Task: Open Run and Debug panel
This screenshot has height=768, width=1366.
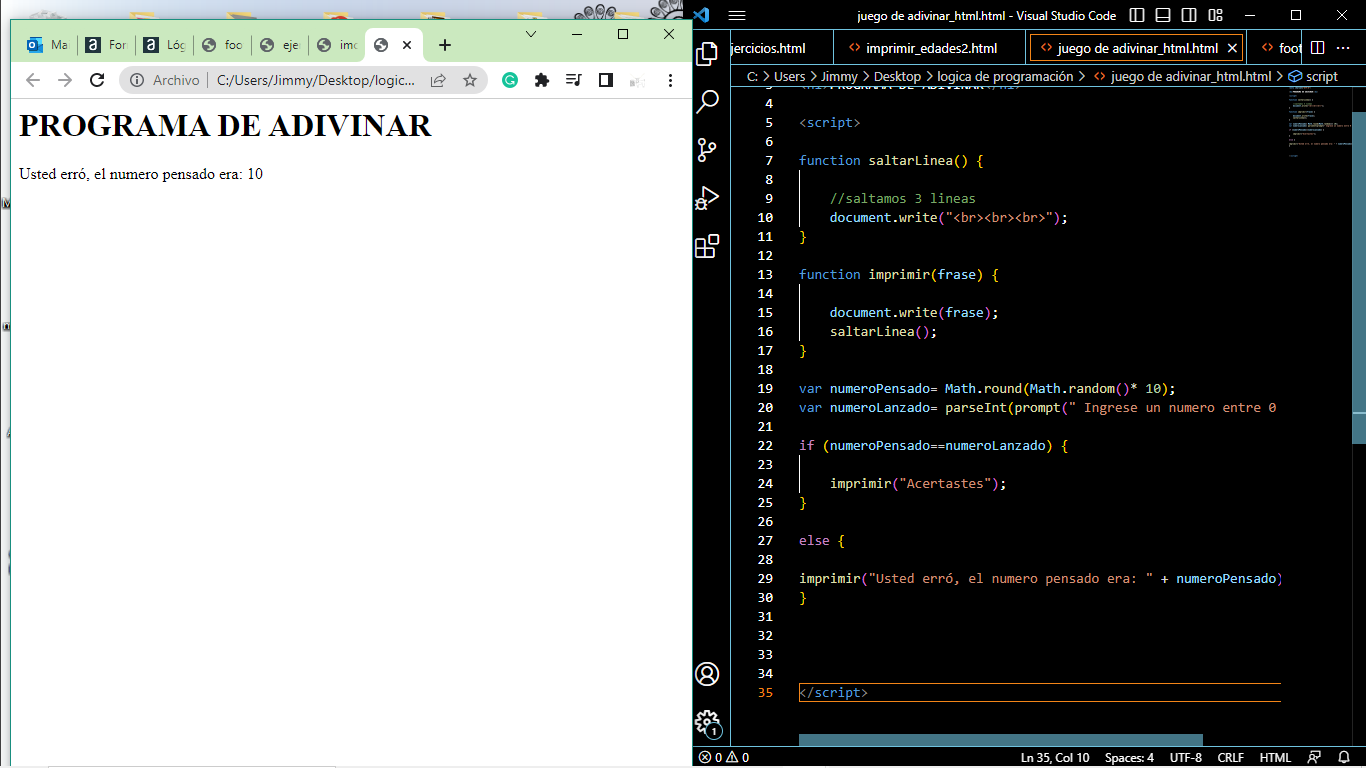Action: [x=707, y=198]
